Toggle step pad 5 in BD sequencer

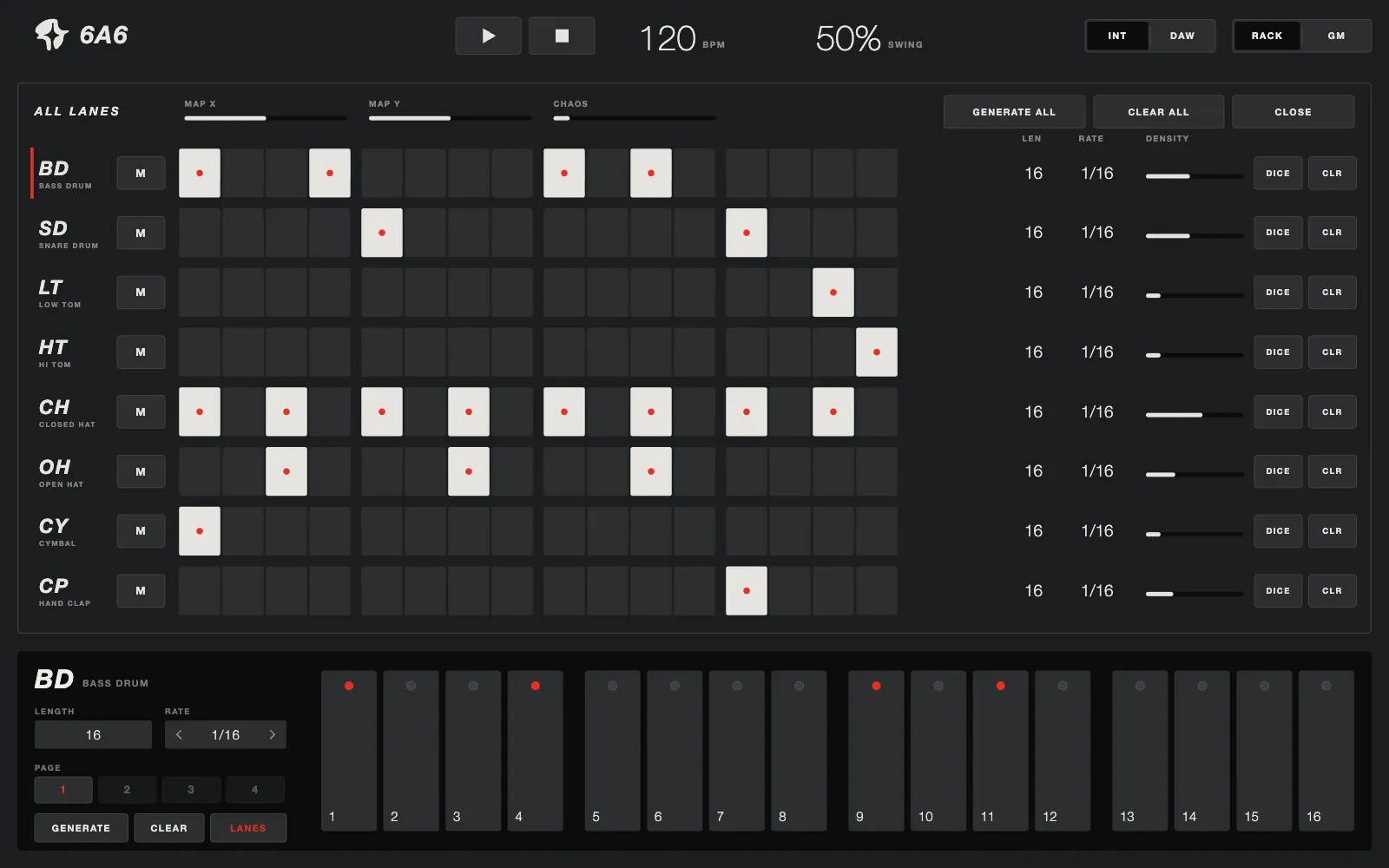(x=613, y=751)
